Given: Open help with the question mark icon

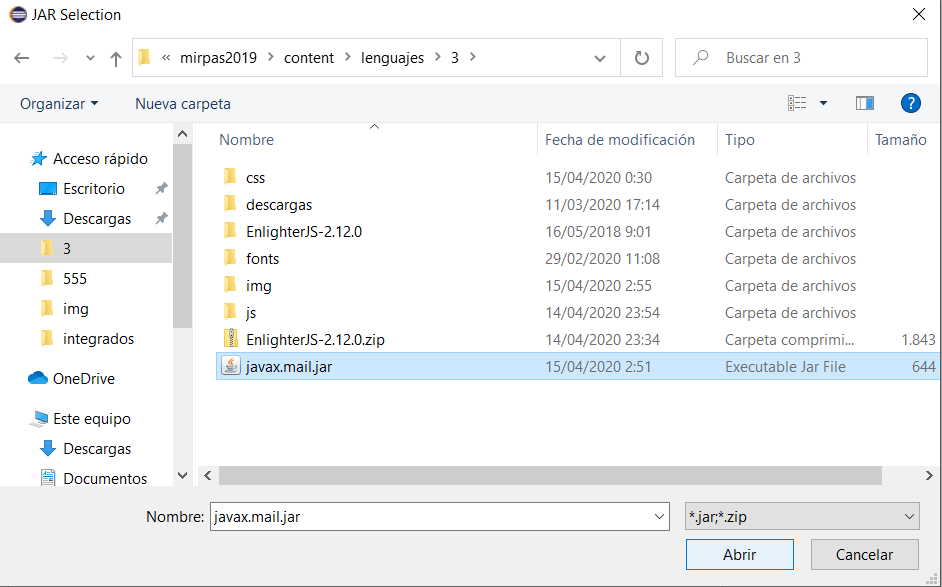Looking at the screenshot, I should (911, 103).
